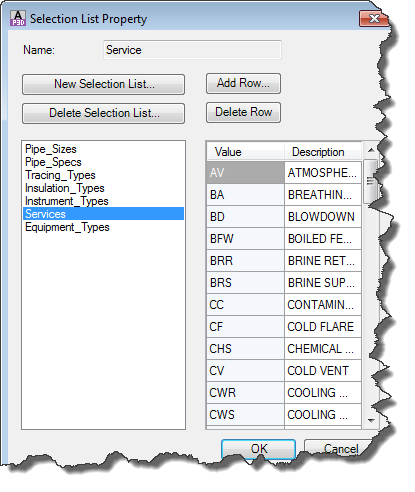Image resolution: width=415 pixels, height=492 pixels.
Task: Select the CV value cell
Action: [x=245, y=371]
